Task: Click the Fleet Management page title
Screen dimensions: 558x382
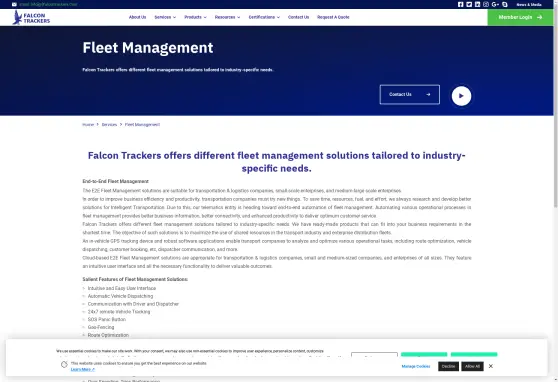Action: pos(148,48)
